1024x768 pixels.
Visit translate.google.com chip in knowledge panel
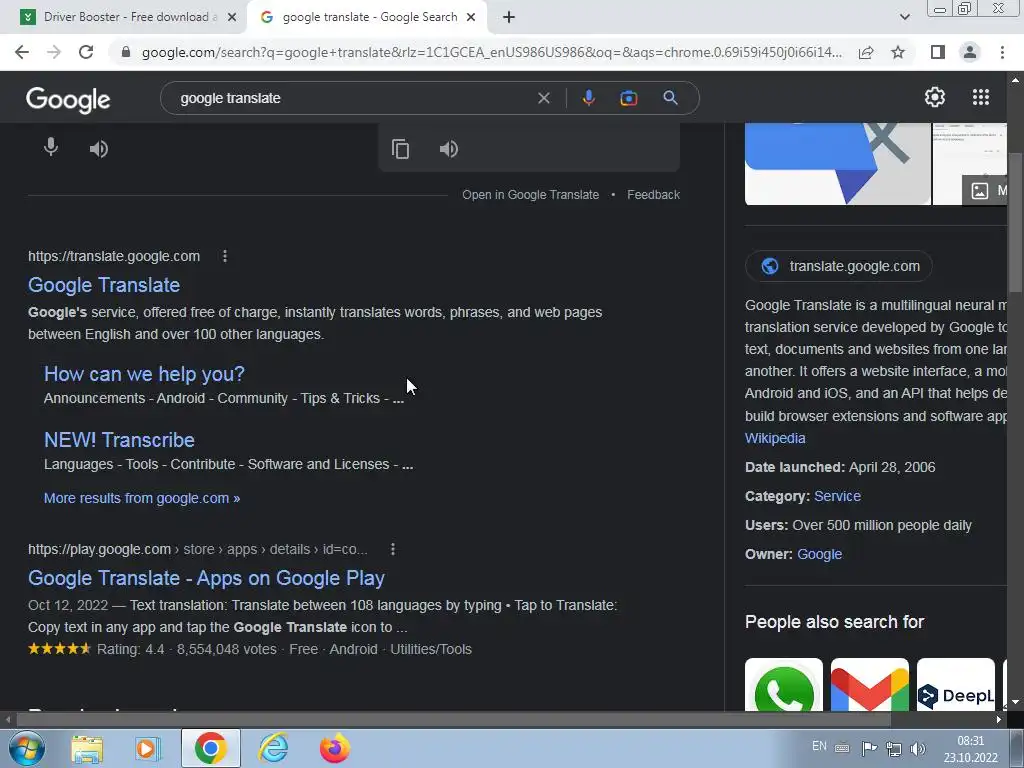point(839,266)
